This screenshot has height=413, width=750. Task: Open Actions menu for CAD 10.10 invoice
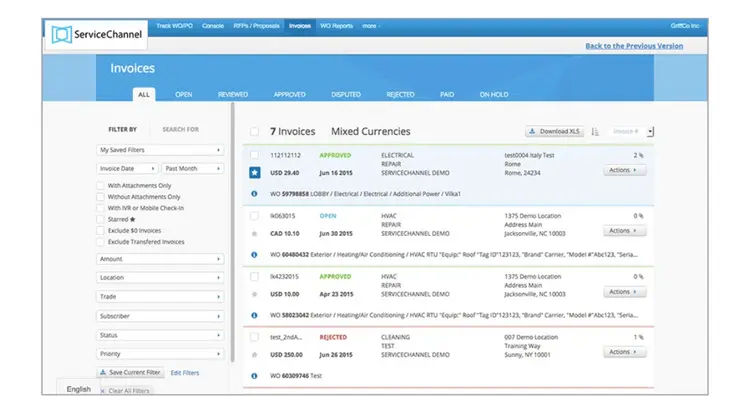(x=624, y=231)
